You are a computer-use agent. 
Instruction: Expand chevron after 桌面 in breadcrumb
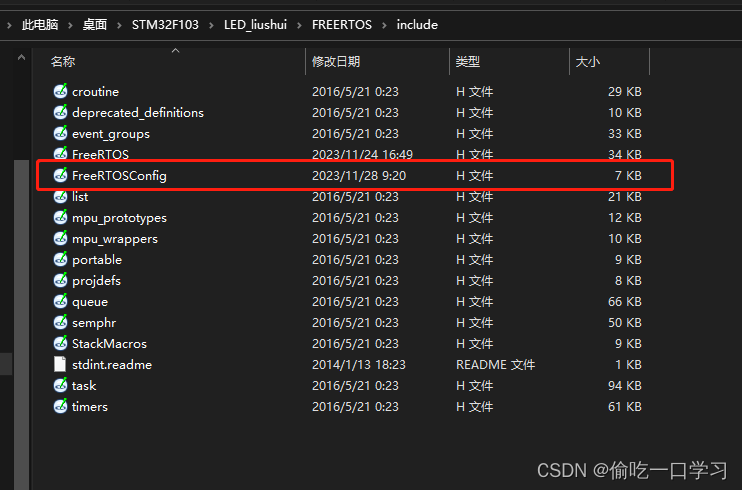coord(119,25)
